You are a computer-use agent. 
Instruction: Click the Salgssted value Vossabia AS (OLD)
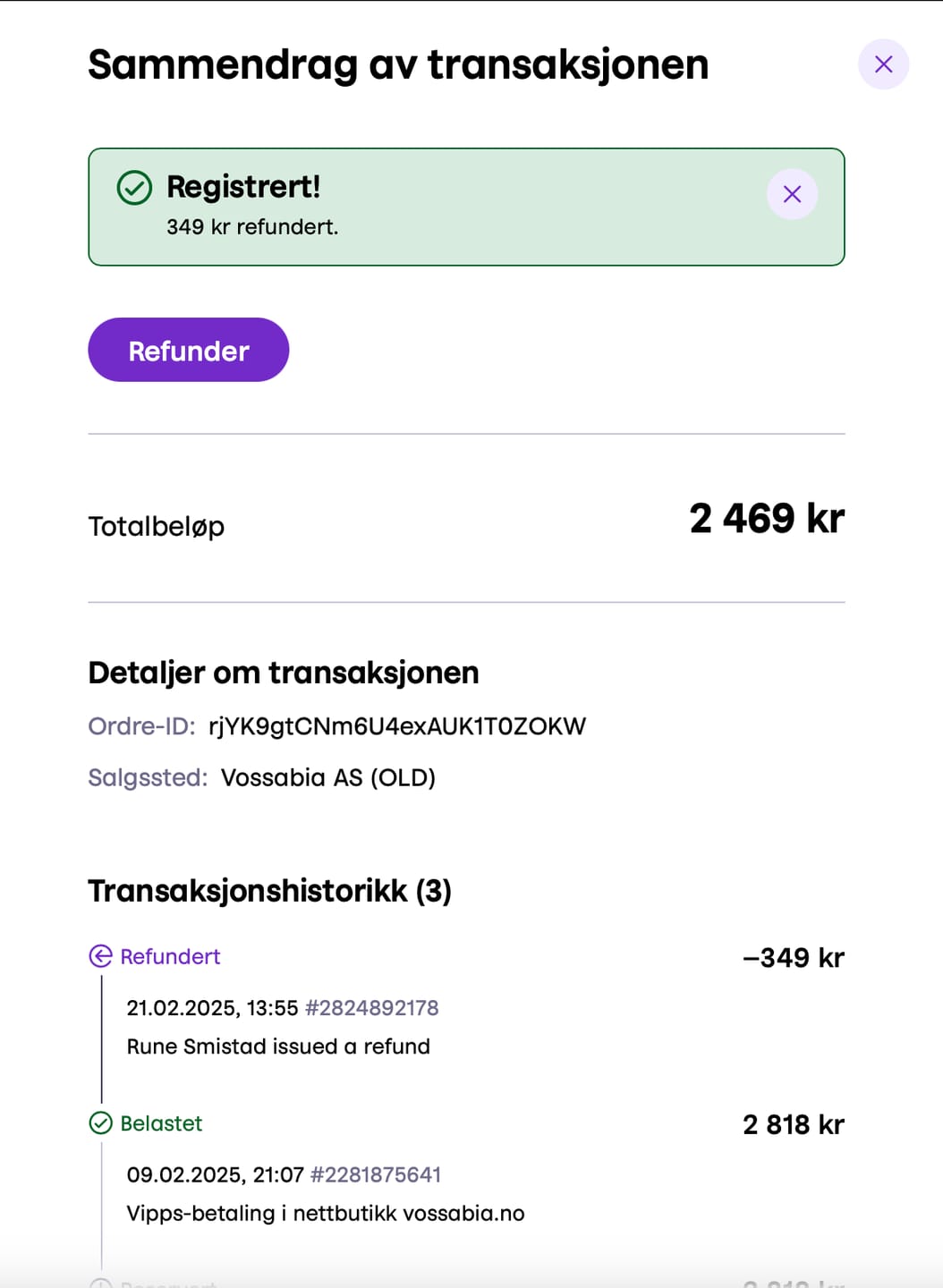tap(328, 777)
